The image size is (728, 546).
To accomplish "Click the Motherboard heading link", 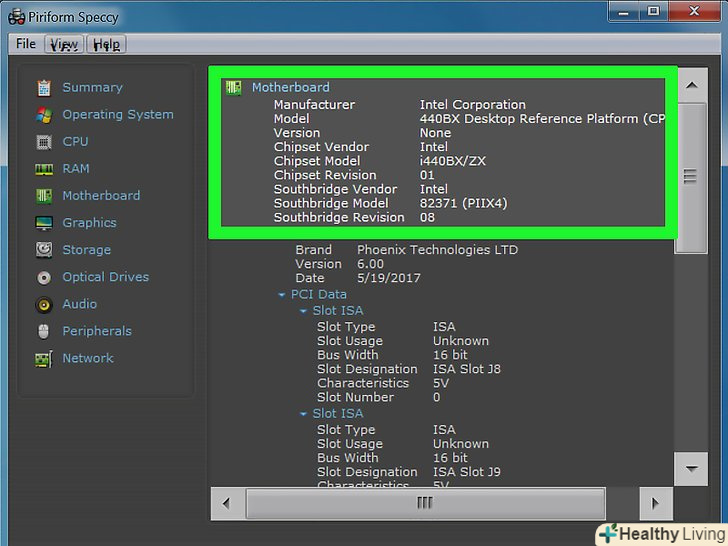I will [290, 87].
